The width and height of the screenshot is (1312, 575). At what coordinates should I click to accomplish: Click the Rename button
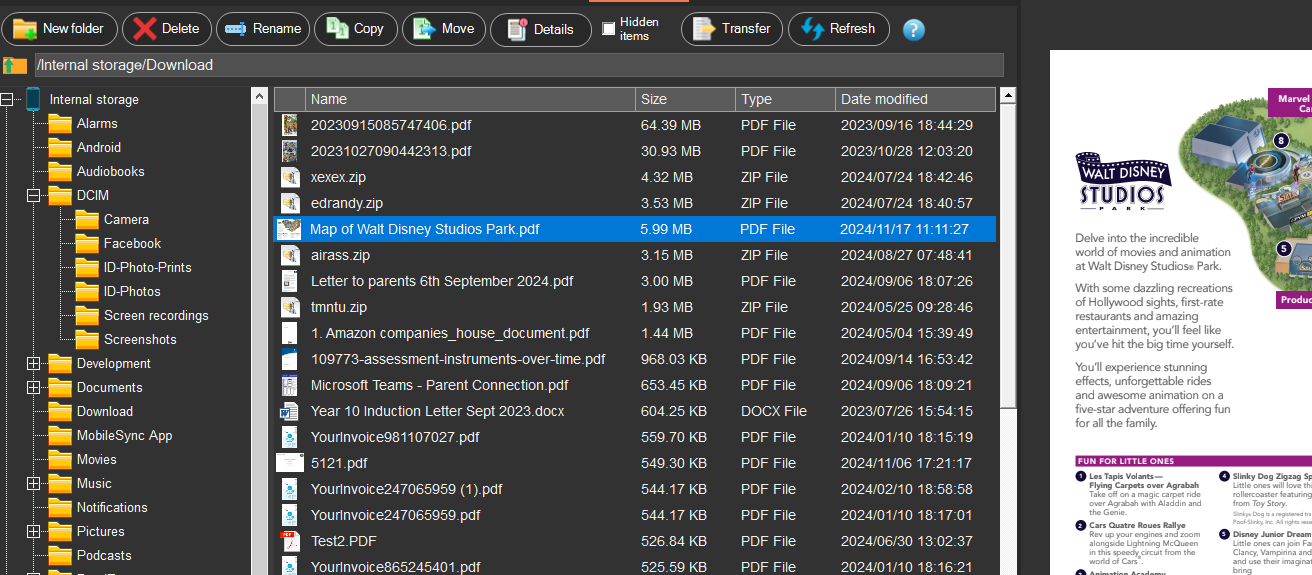(x=263, y=29)
